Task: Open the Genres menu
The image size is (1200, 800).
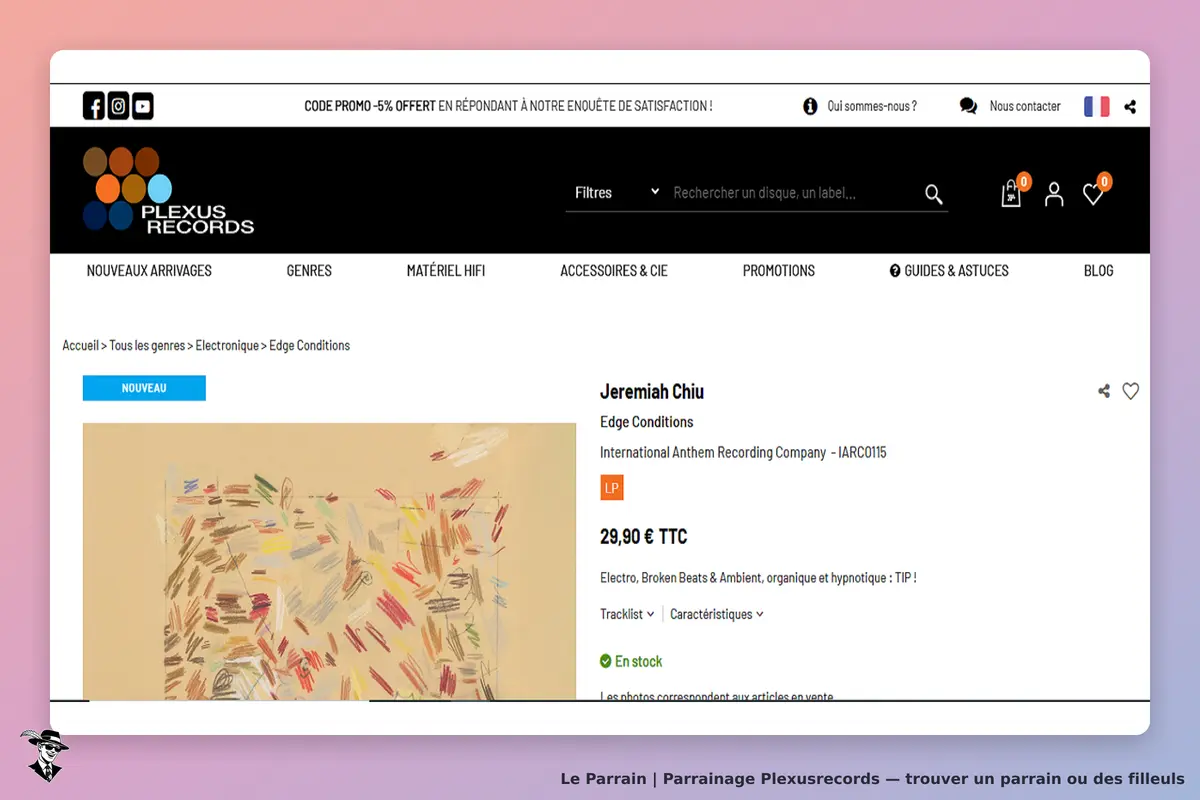Action: [x=309, y=270]
